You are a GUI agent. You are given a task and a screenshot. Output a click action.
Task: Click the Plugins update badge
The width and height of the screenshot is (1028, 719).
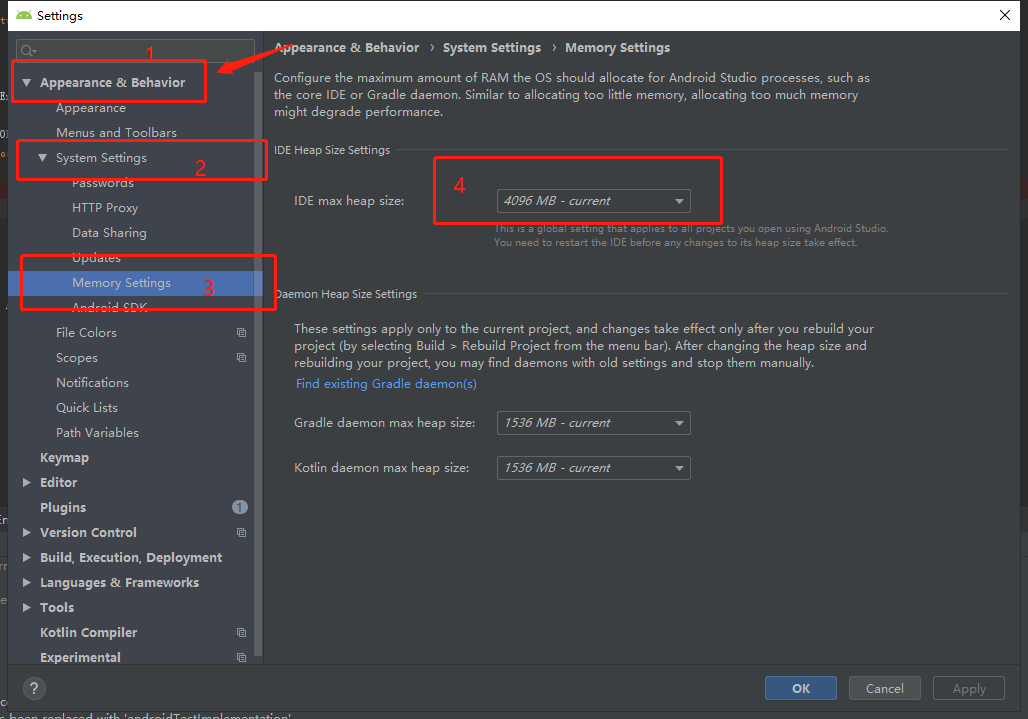239,507
